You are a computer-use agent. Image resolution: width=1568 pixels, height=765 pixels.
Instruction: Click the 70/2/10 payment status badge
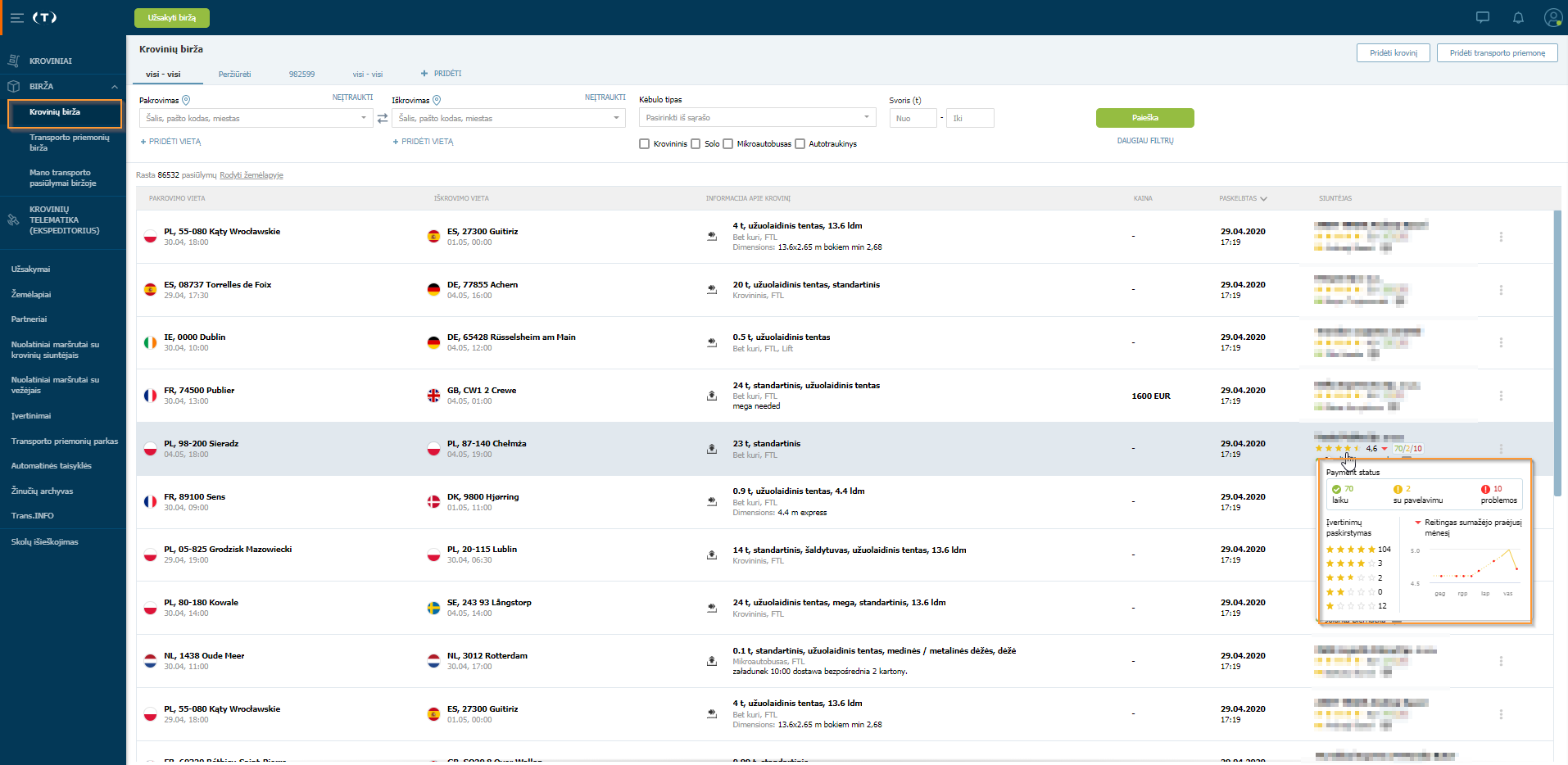coord(1408,449)
